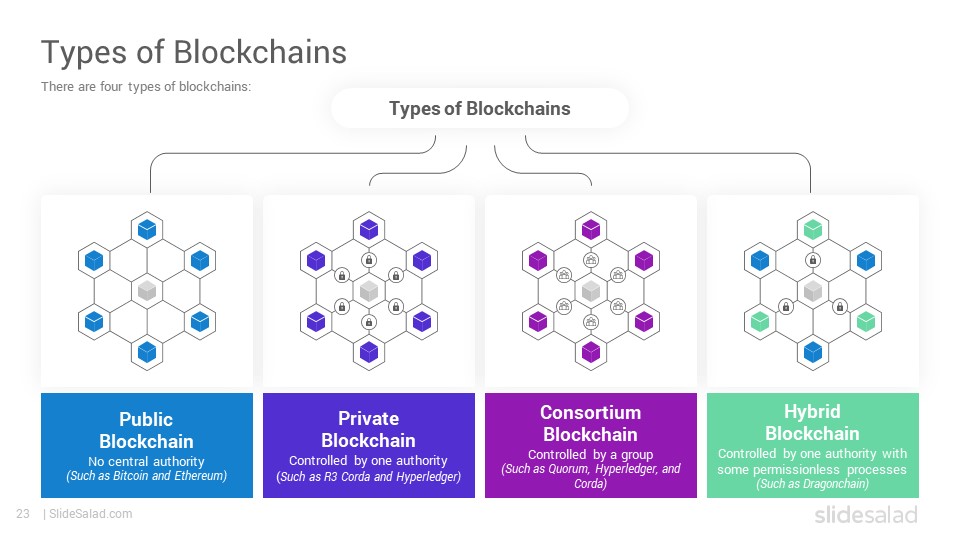Click the top lock icon in Hybrid diagram
The height and width of the screenshot is (540, 960).
pos(812,260)
